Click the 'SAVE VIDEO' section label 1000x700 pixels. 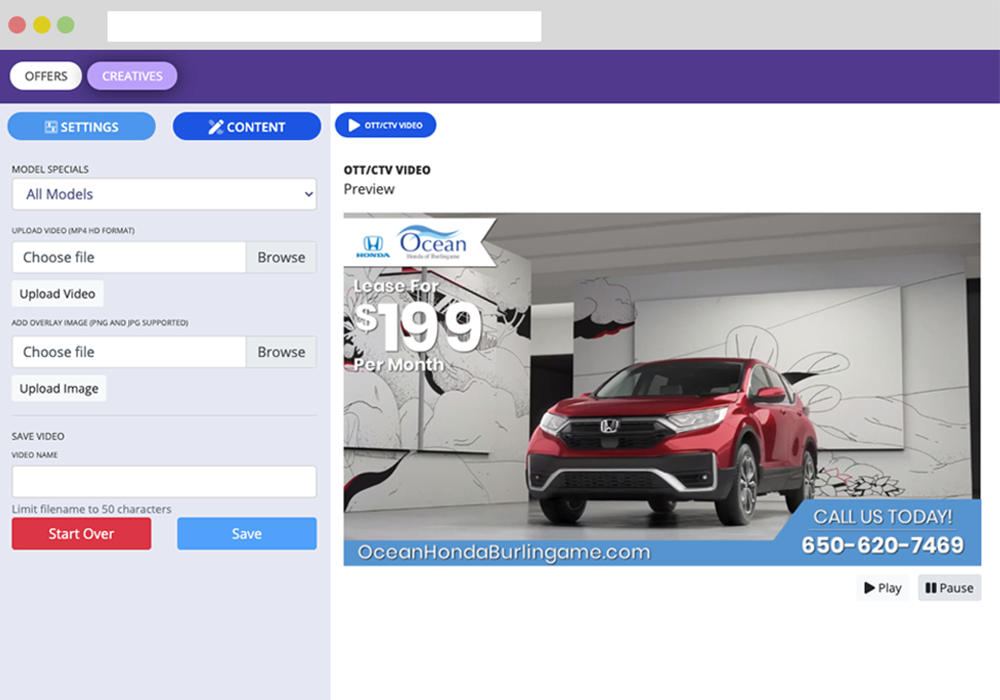coord(38,436)
